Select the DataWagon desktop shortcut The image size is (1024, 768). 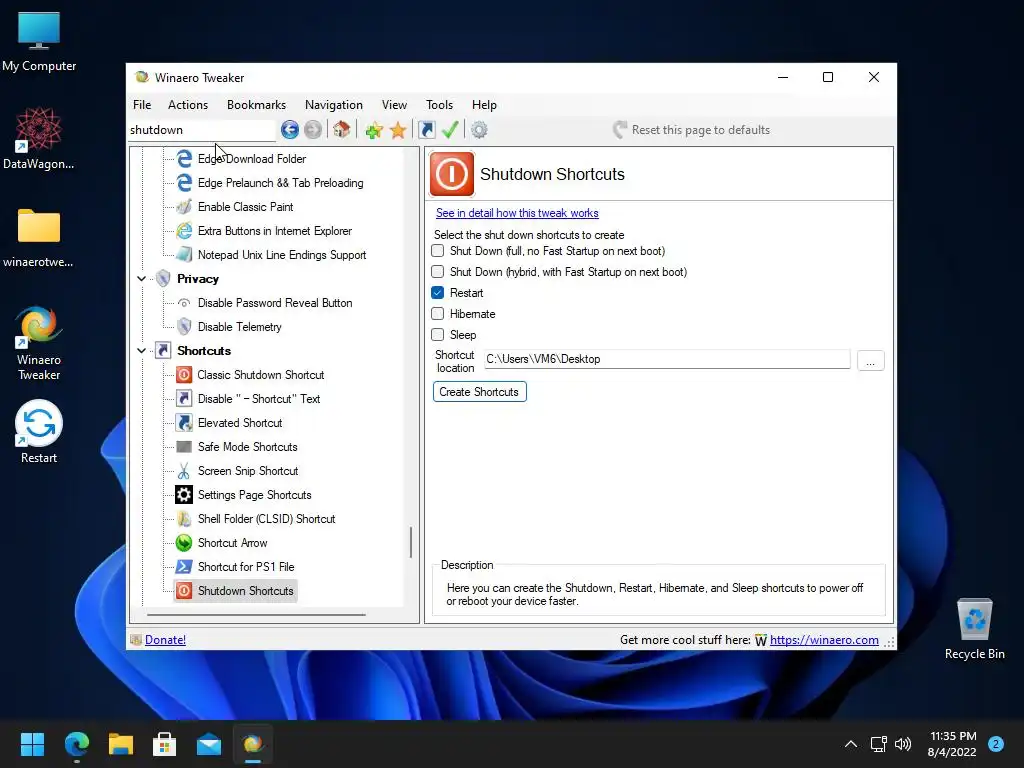click(39, 138)
